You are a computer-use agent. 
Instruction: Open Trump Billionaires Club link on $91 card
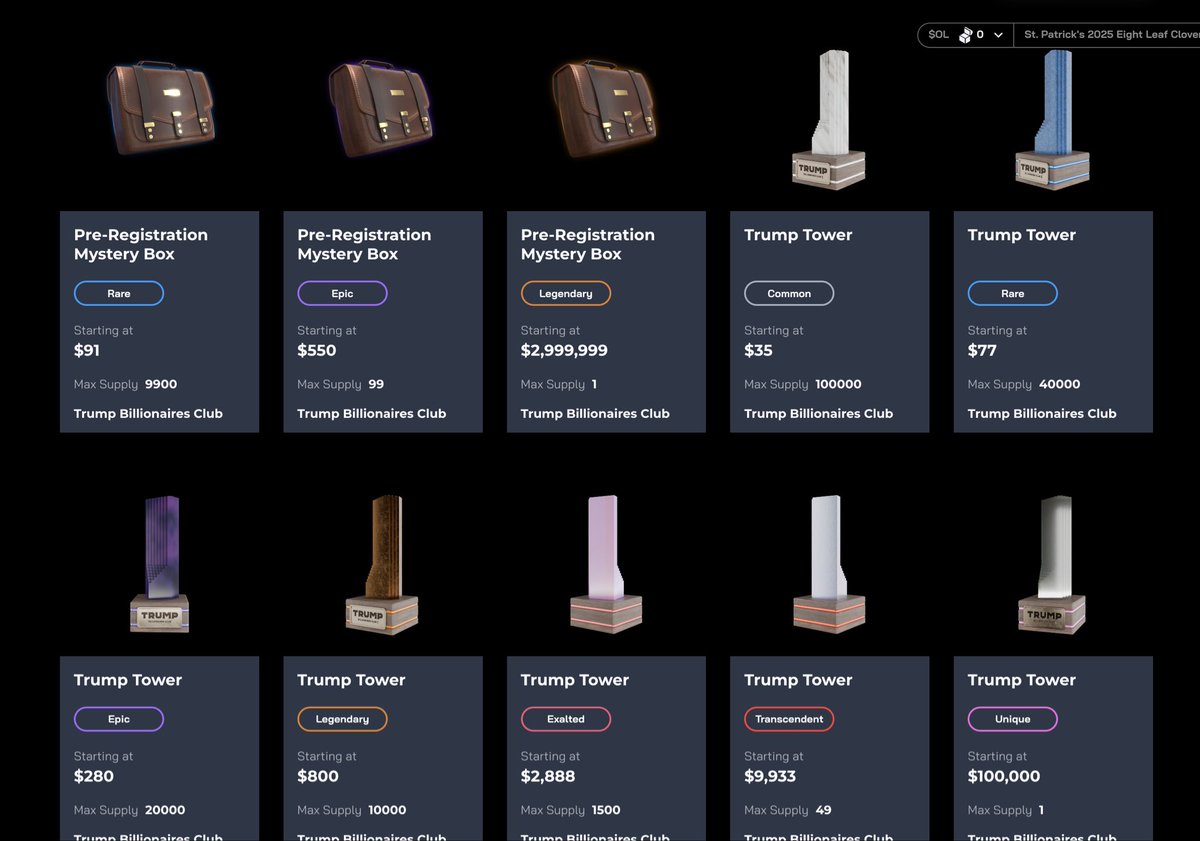(x=148, y=413)
